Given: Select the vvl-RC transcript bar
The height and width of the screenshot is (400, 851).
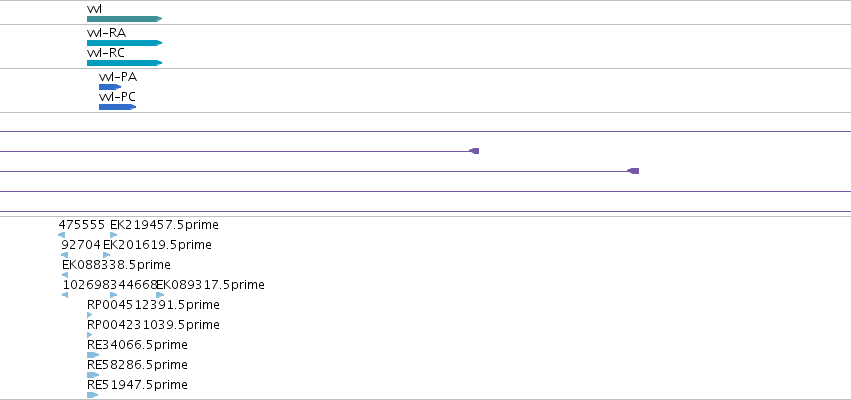Looking at the screenshot, I should [124, 63].
